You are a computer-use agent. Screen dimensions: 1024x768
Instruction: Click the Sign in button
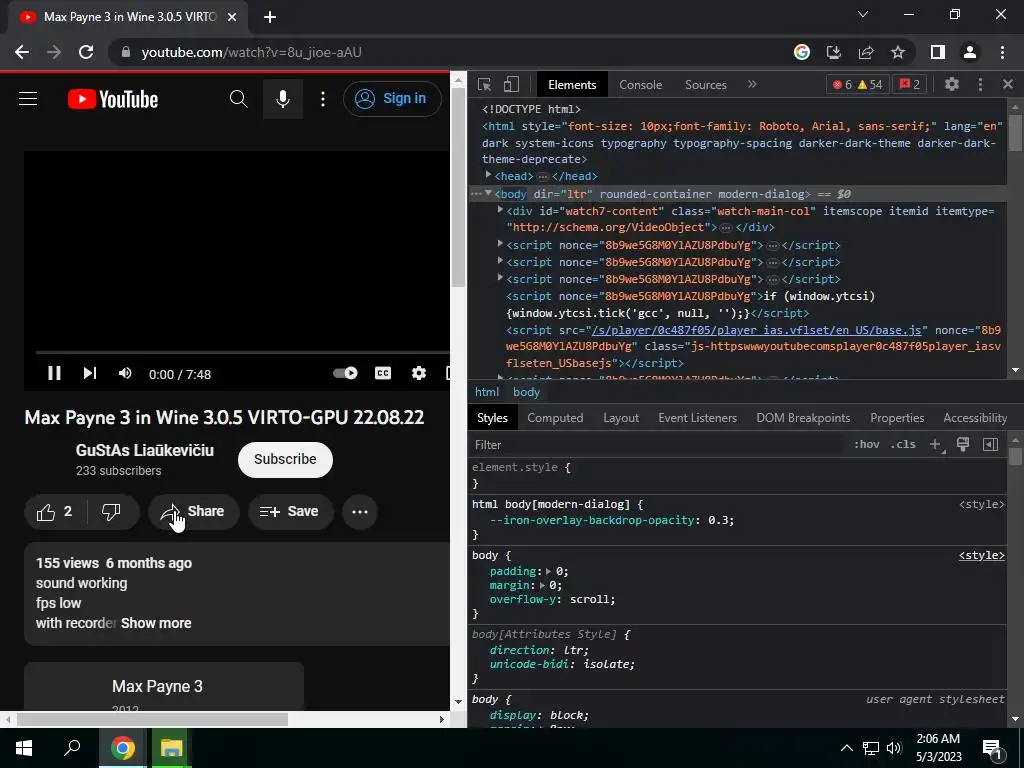(392, 99)
